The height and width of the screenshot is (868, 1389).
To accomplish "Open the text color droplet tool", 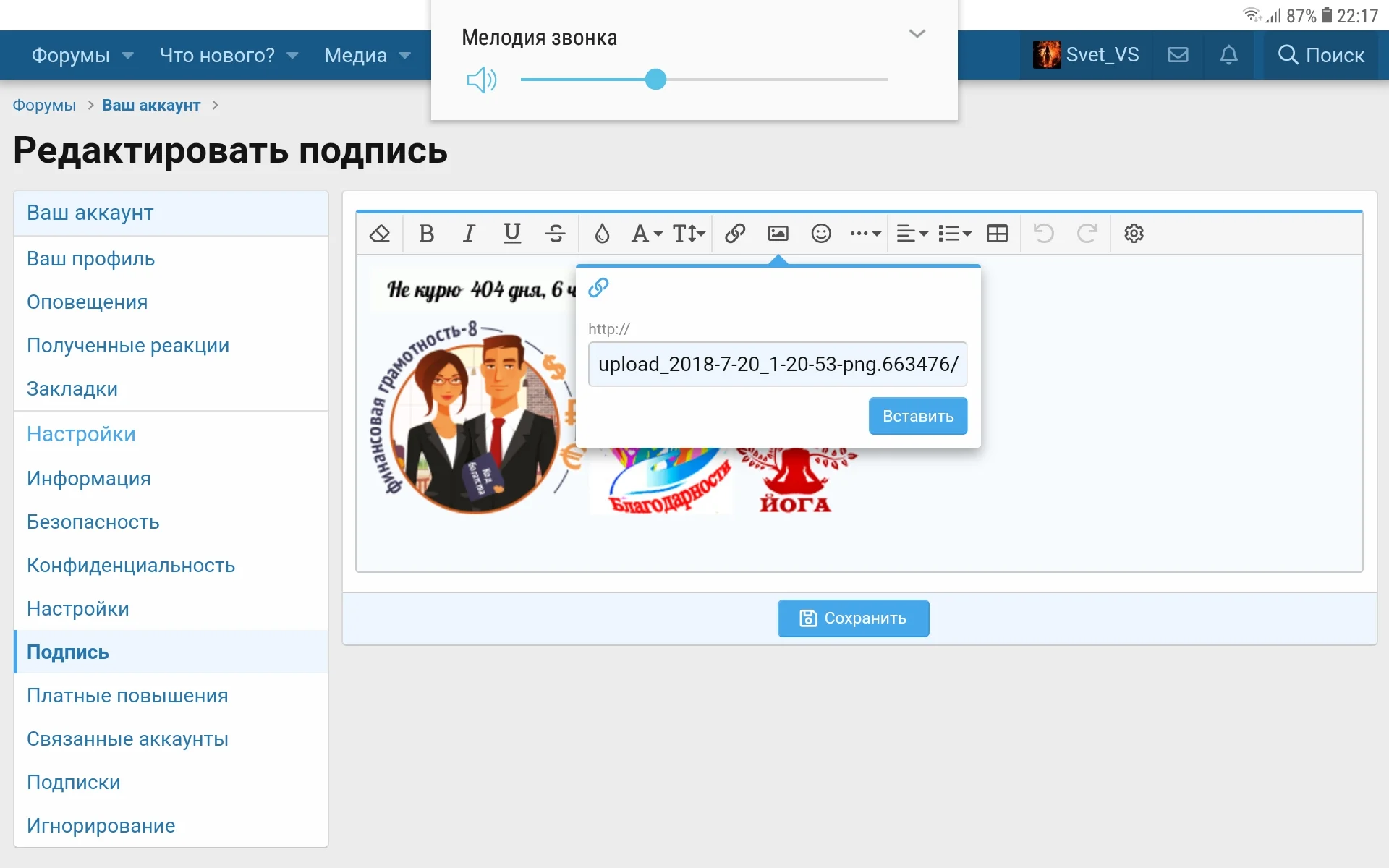I will tap(602, 234).
